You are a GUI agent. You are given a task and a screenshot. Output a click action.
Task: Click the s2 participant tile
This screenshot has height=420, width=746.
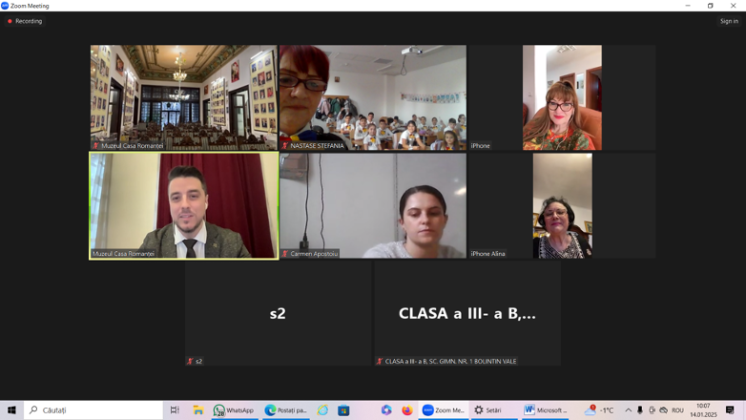coord(278,313)
